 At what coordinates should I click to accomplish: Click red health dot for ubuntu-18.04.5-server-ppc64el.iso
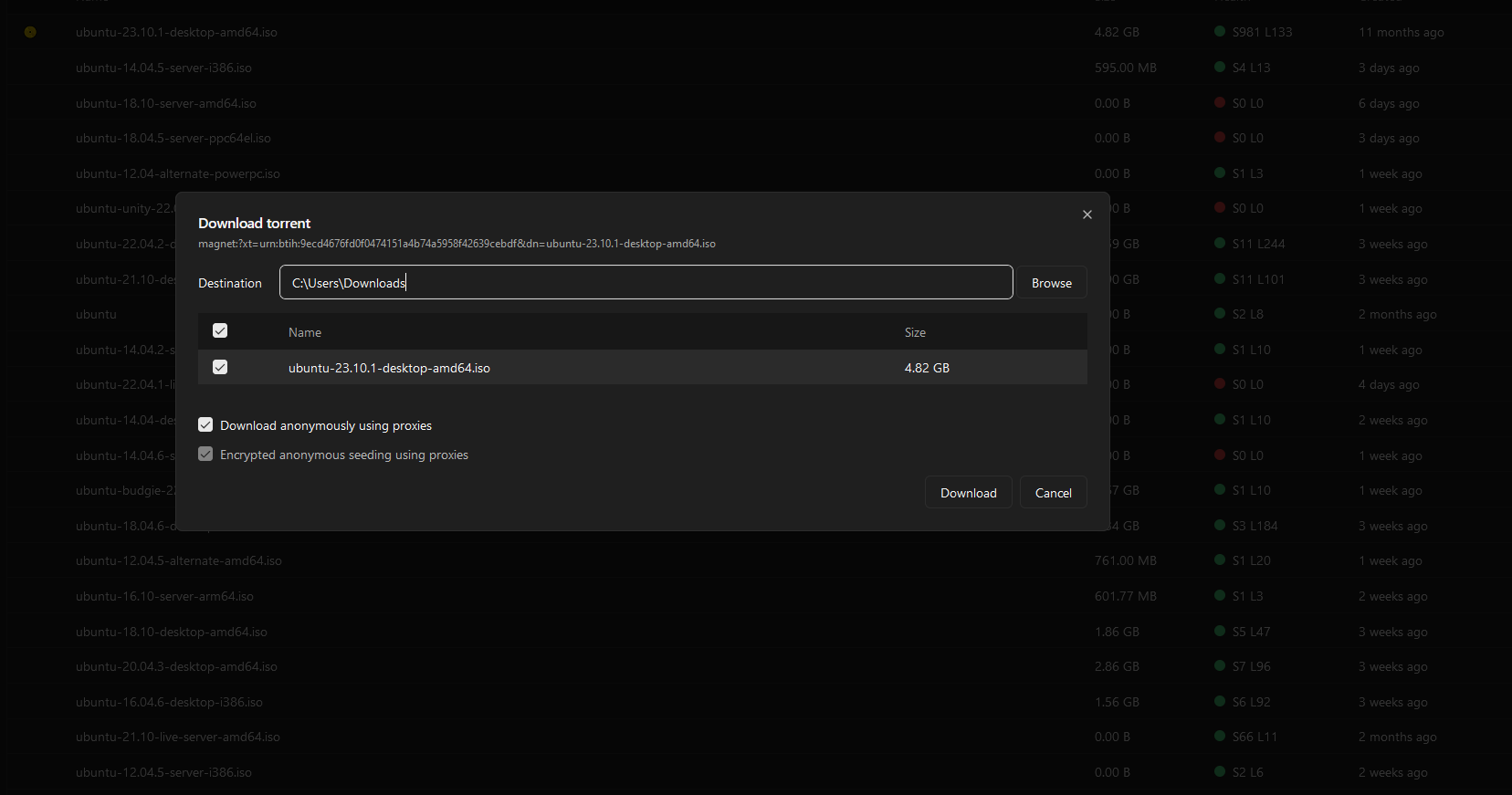pos(1220,137)
